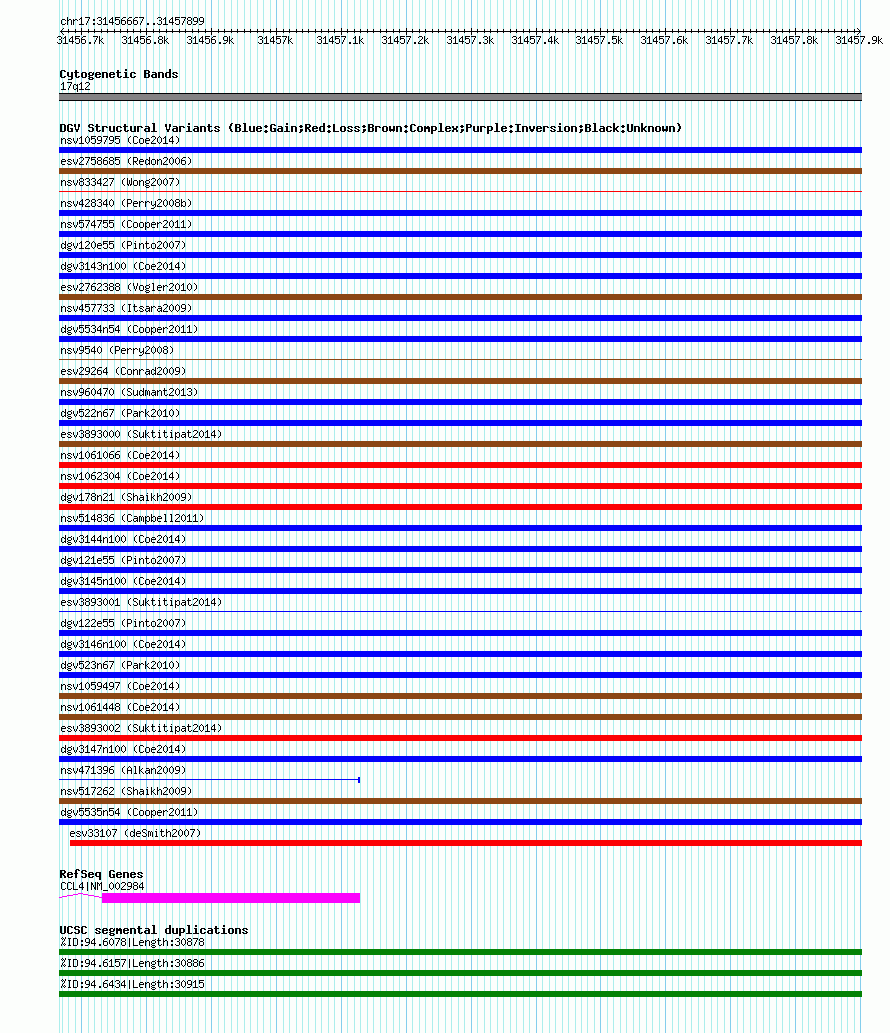Click the %ID:94.6434|Length:30915 duplication label
Image resolution: width=890 pixels, height=1033 pixels.
click(x=132, y=985)
